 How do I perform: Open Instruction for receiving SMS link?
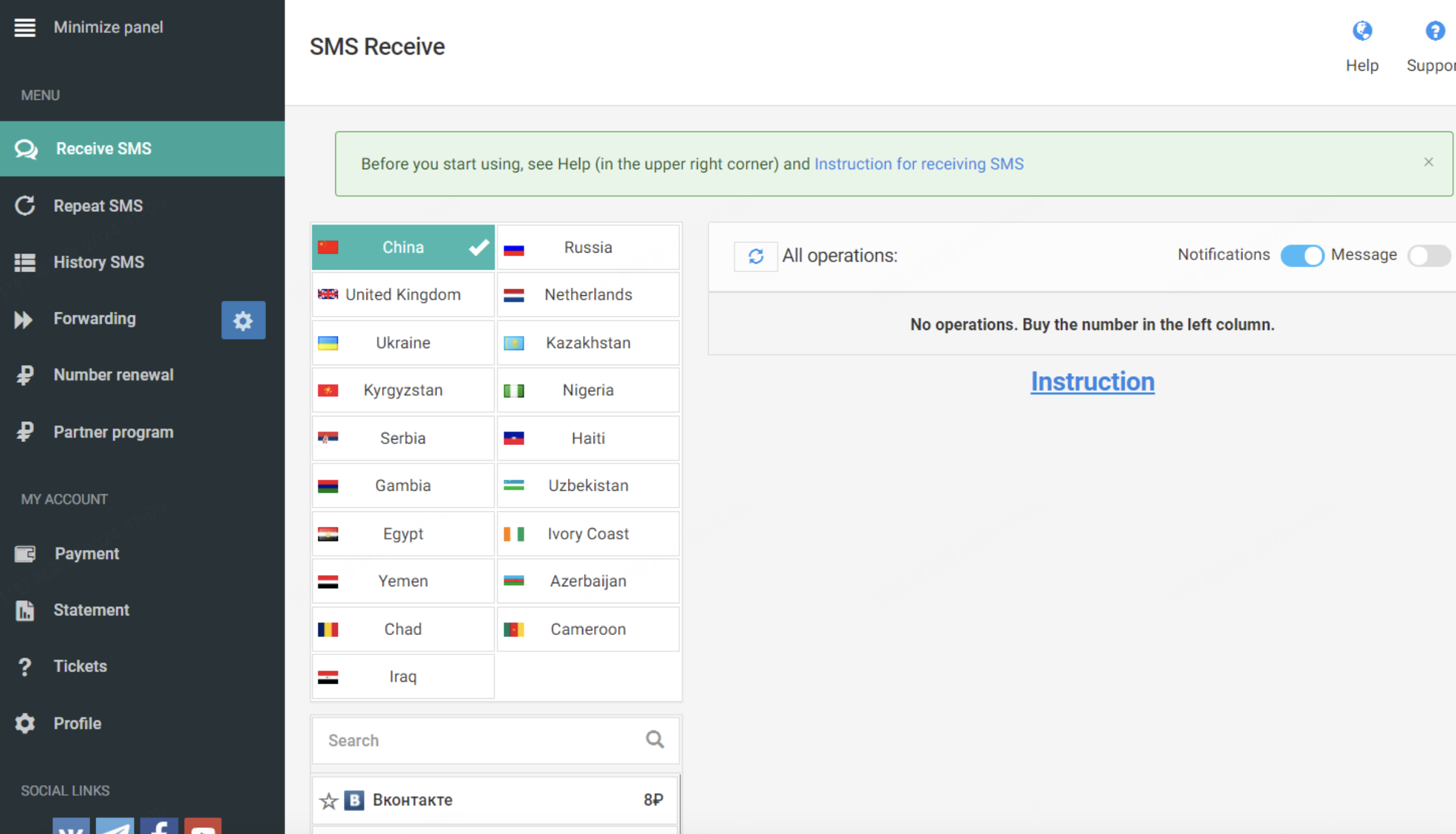(919, 164)
